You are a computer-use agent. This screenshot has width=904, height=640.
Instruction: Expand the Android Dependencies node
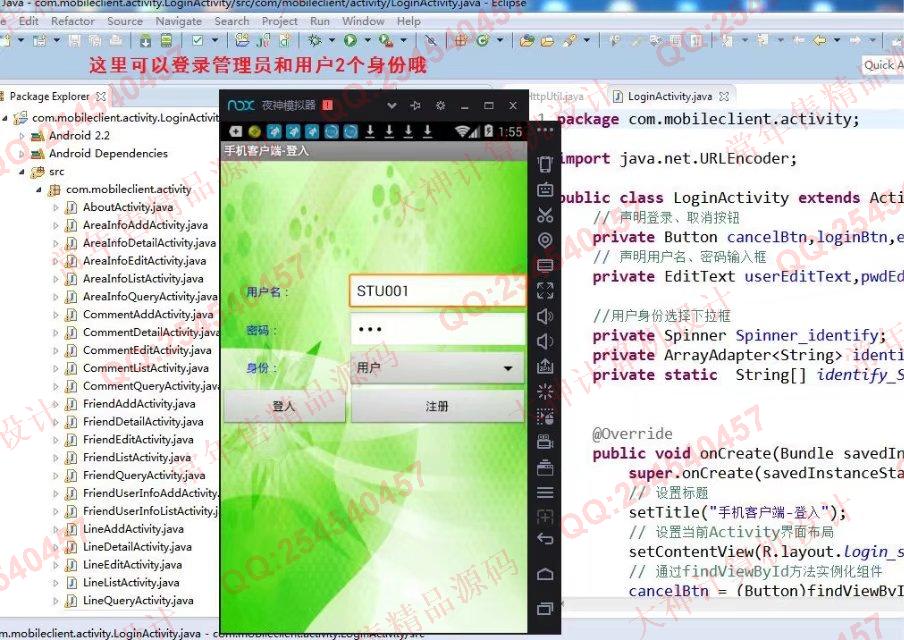coord(22,154)
